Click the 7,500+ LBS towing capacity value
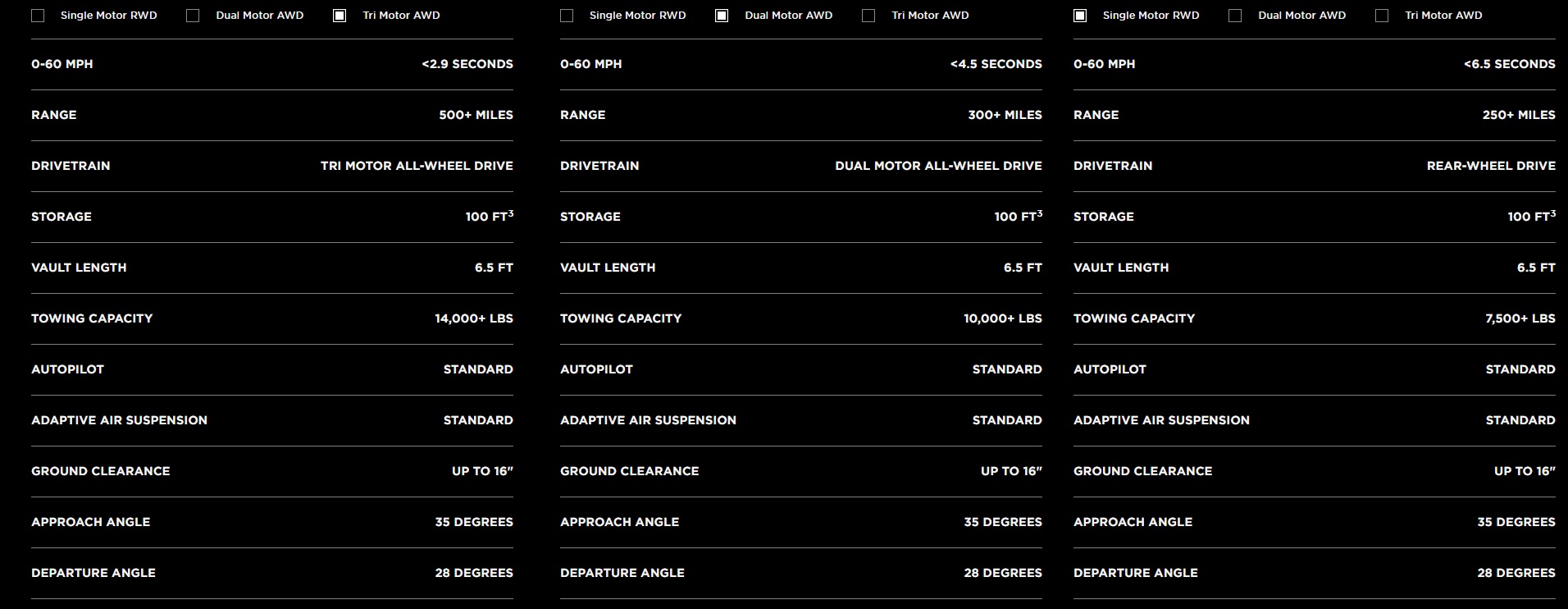The width and height of the screenshot is (1568, 609). (x=1520, y=318)
